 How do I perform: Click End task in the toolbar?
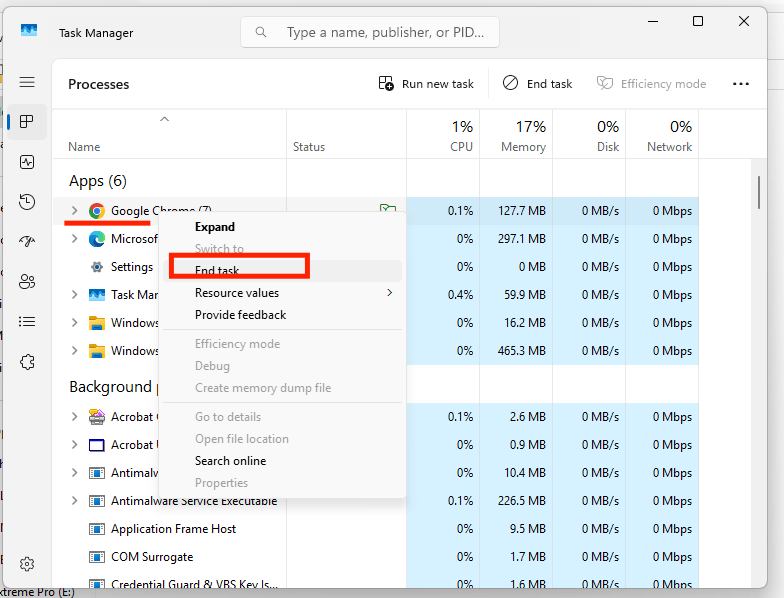click(x=538, y=84)
